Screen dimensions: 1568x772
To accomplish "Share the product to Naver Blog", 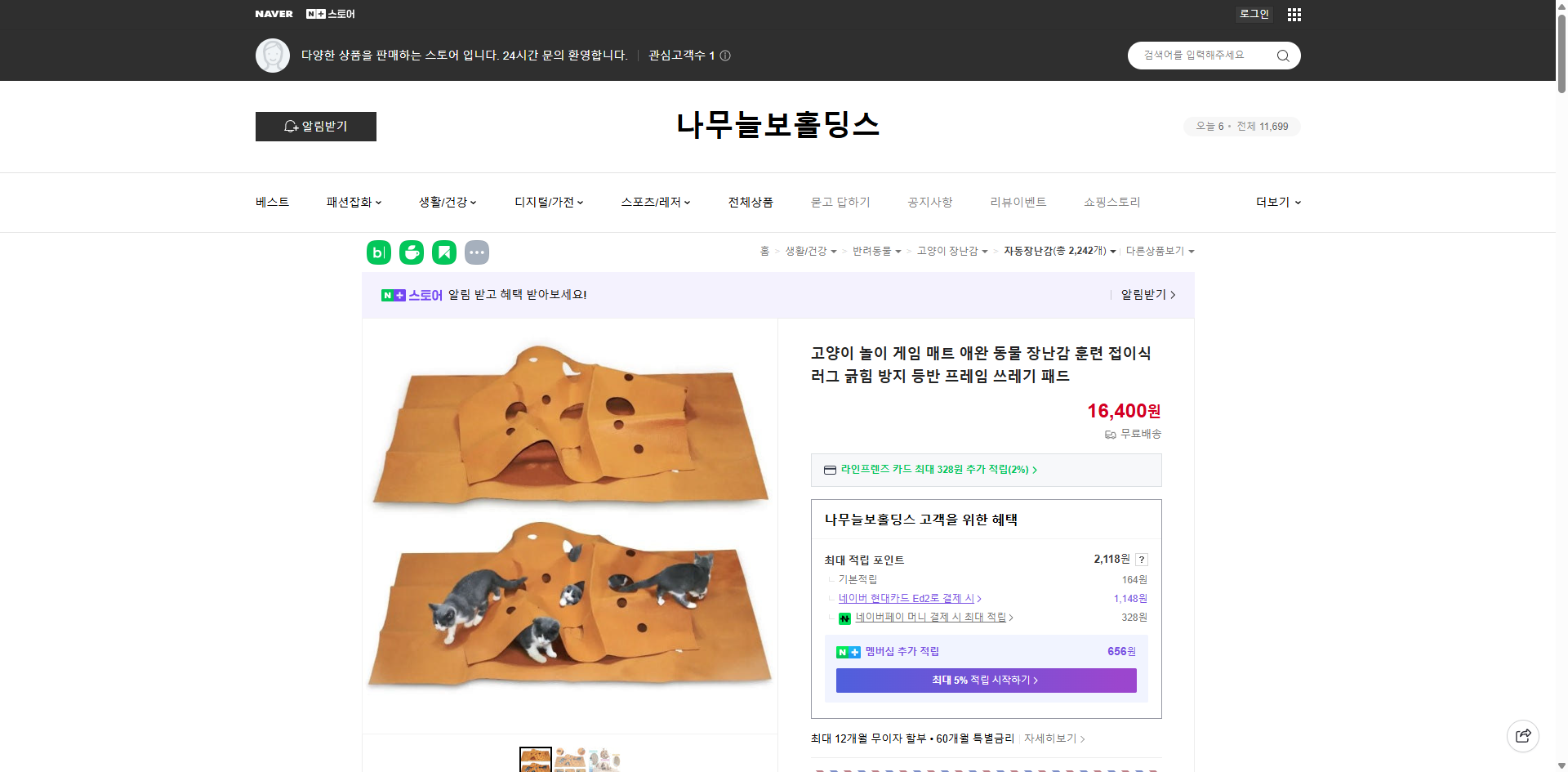I will [x=378, y=252].
